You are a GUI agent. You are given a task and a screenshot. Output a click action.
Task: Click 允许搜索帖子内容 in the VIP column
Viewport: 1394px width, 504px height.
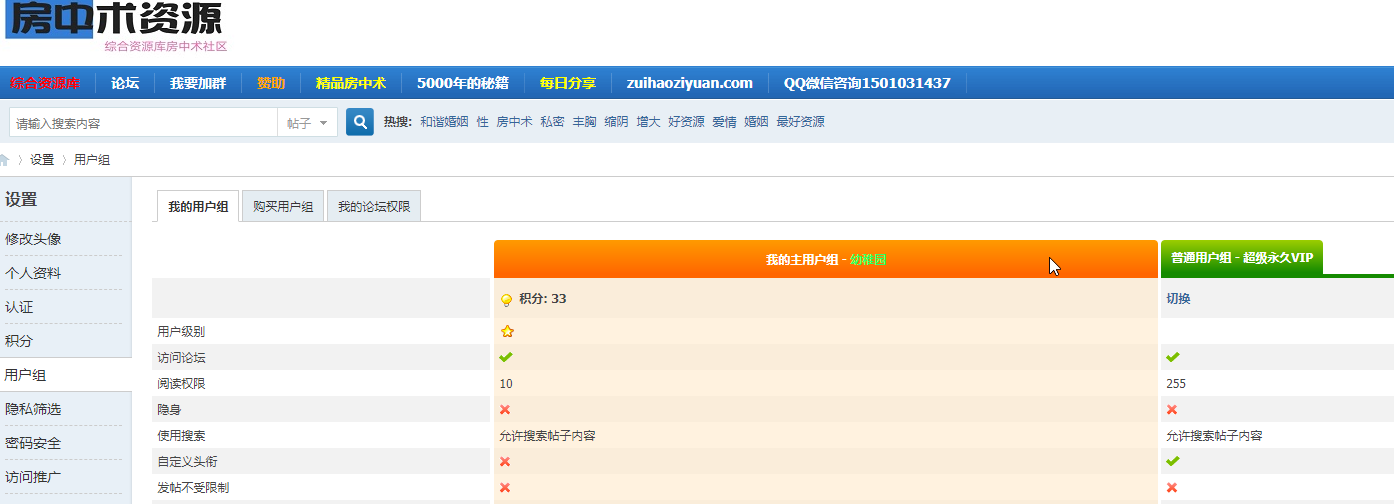tap(1214, 435)
